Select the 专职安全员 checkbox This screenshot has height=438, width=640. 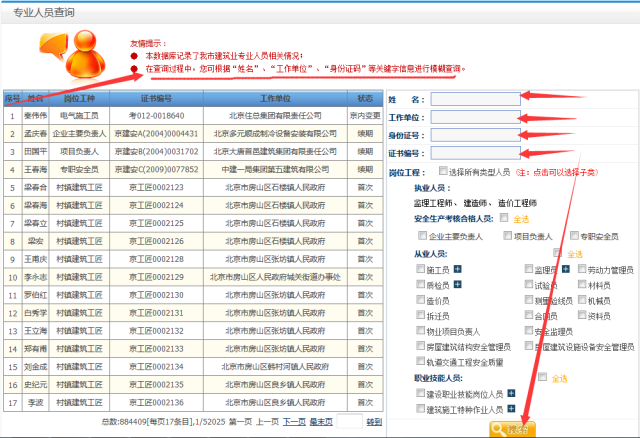(572, 236)
